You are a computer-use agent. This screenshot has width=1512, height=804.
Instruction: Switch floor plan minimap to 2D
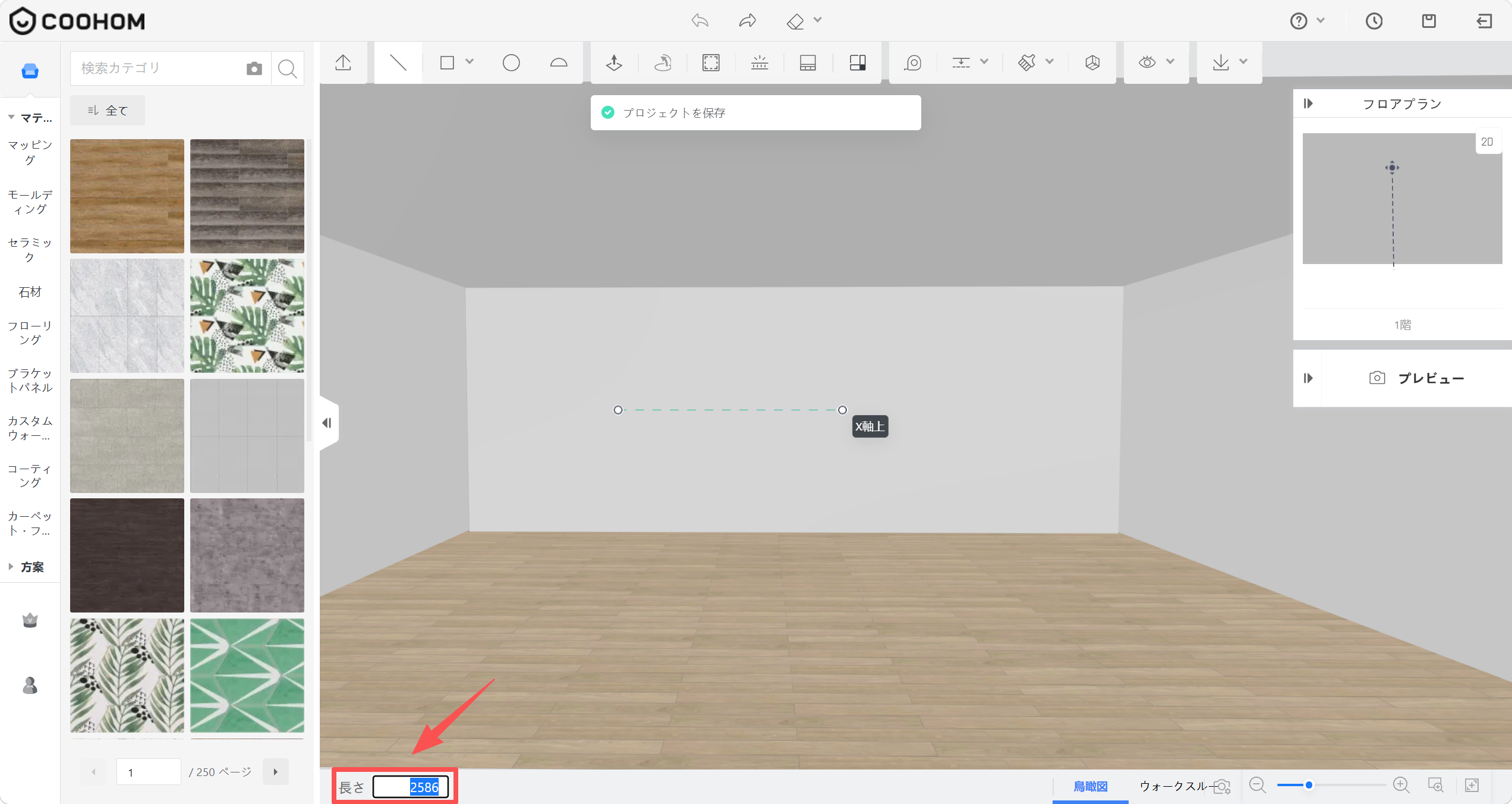1487,142
